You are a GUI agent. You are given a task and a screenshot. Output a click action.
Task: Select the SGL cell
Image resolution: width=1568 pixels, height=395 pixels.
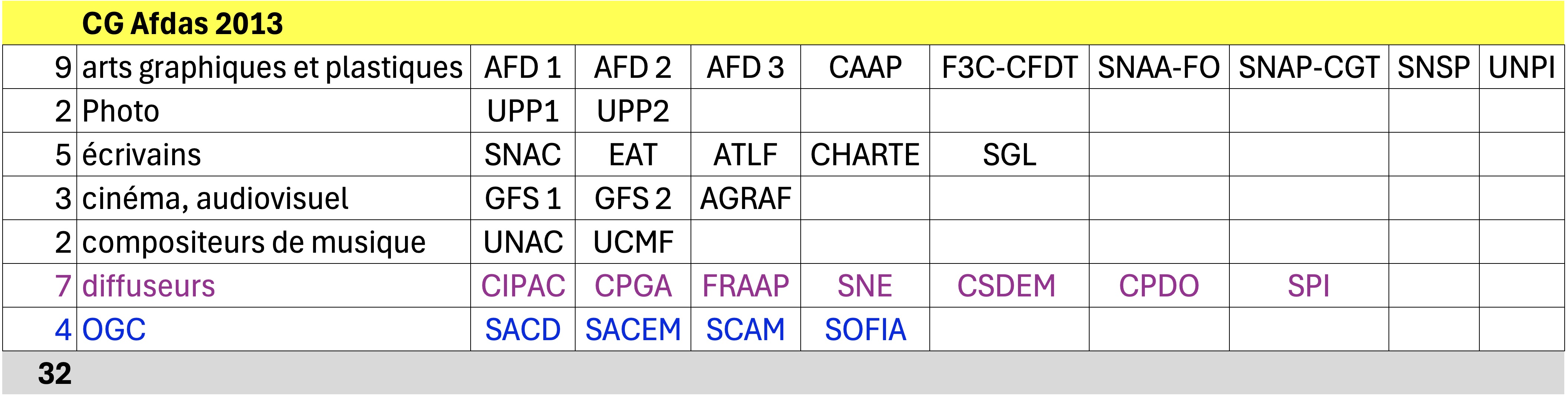1009,155
